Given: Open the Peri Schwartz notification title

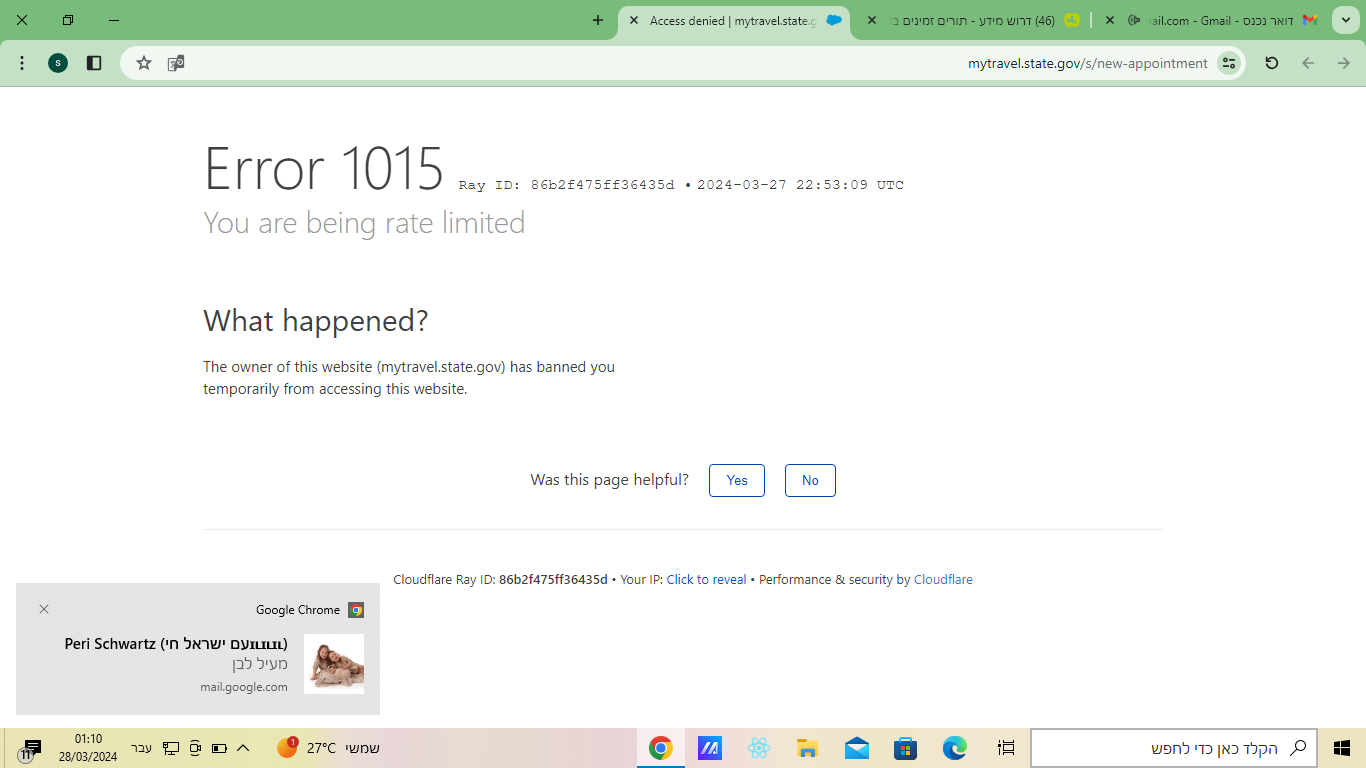Looking at the screenshot, I should 176,644.
